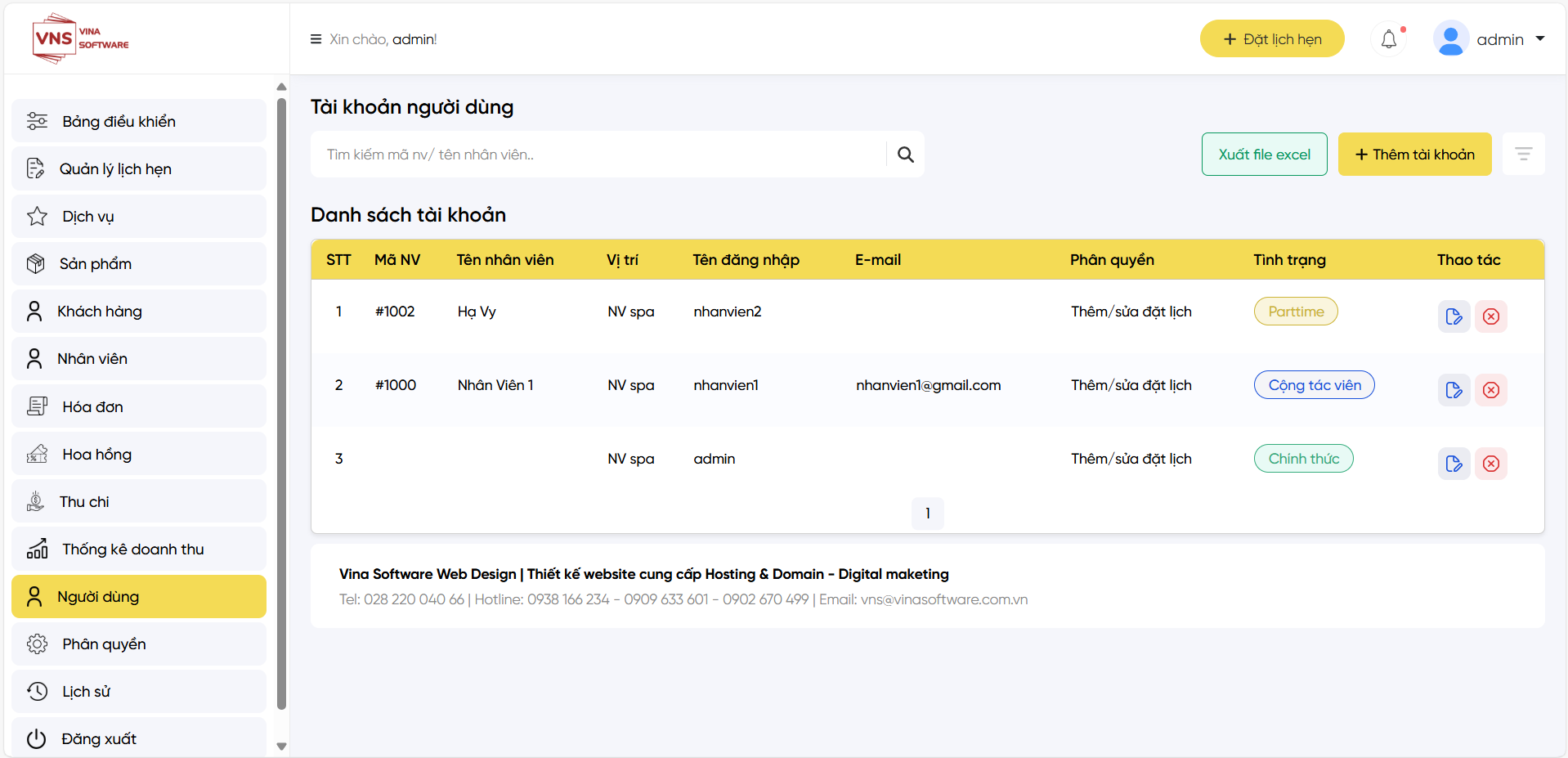Click email nhanvien1@gmail.com
Viewport: 1568px width, 758px height.
point(928,385)
